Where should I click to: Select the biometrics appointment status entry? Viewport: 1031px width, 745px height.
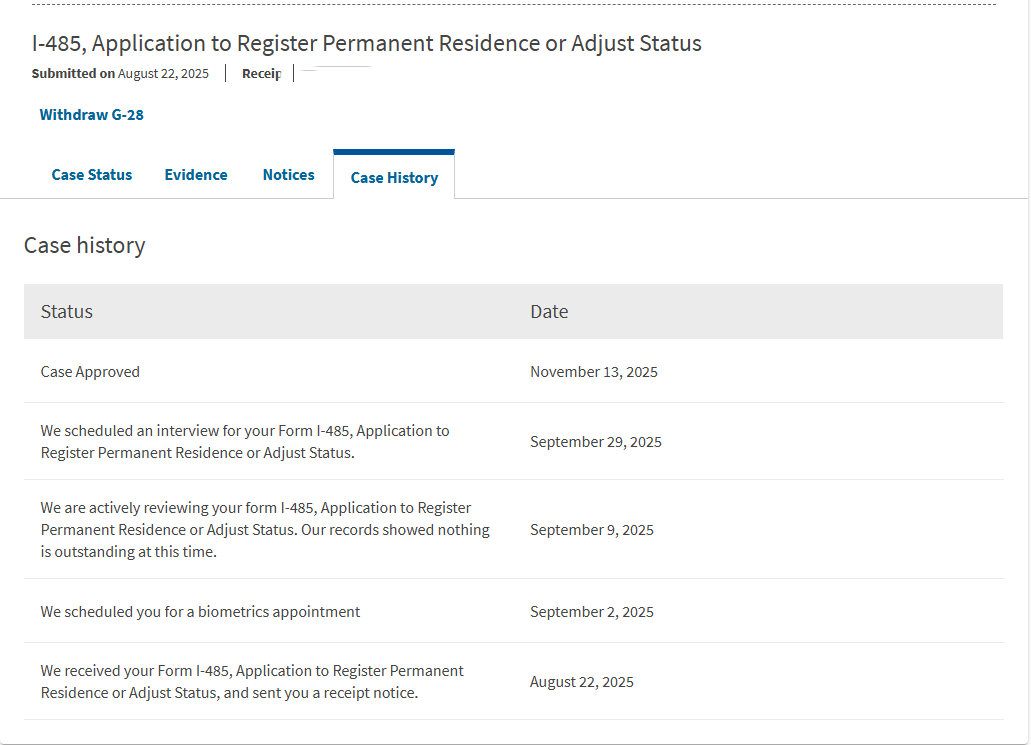point(200,612)
